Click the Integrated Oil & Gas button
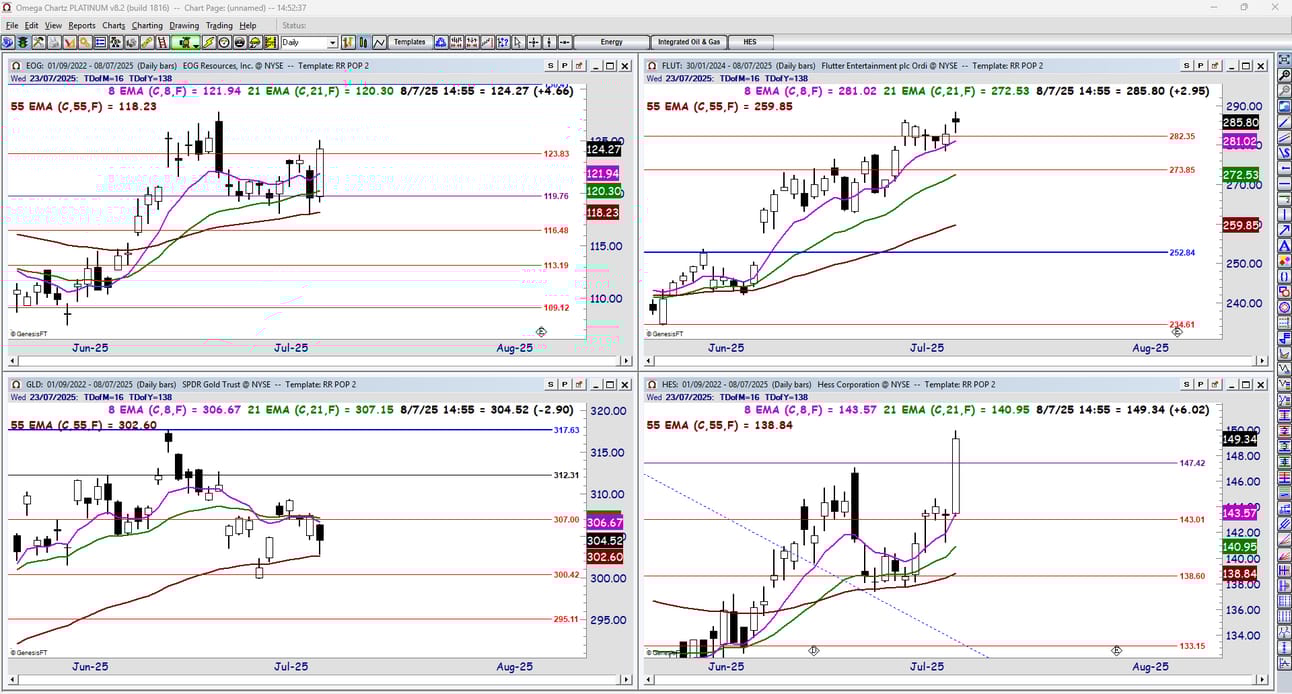 688,42
